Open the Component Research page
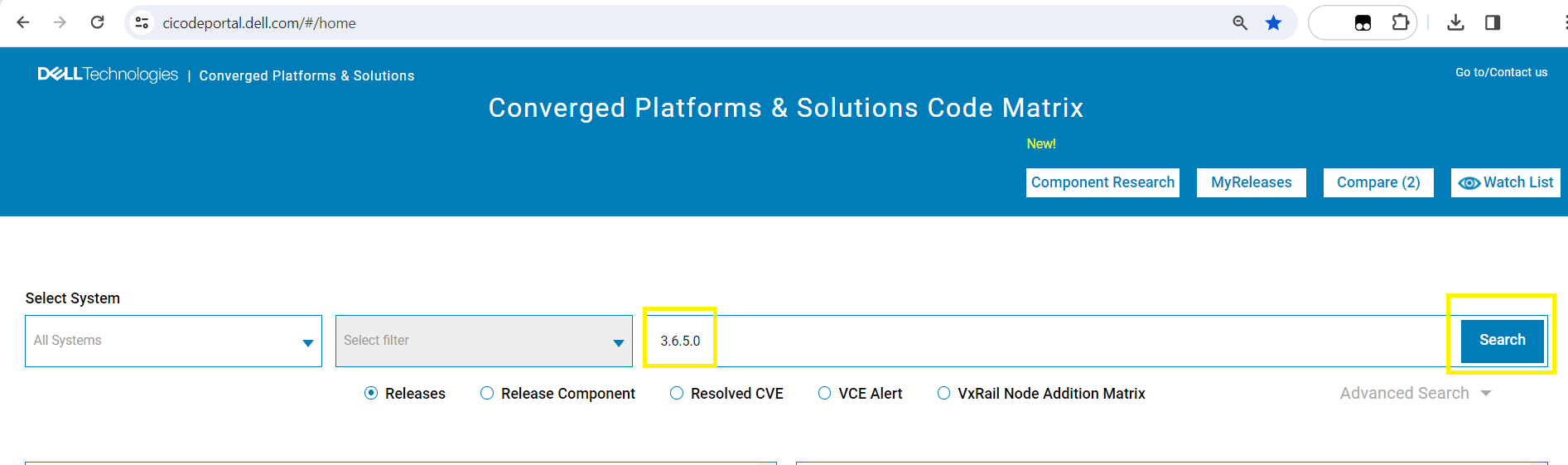The image size is (1568, 465). click(x=1102, y=182)
